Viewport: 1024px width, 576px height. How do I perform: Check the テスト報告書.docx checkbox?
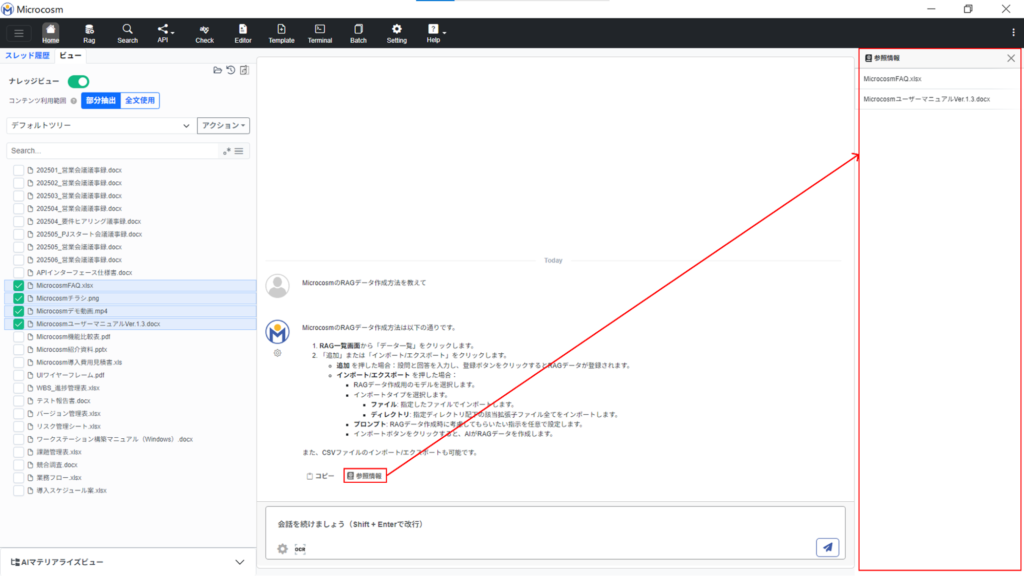tap(18, 401)
